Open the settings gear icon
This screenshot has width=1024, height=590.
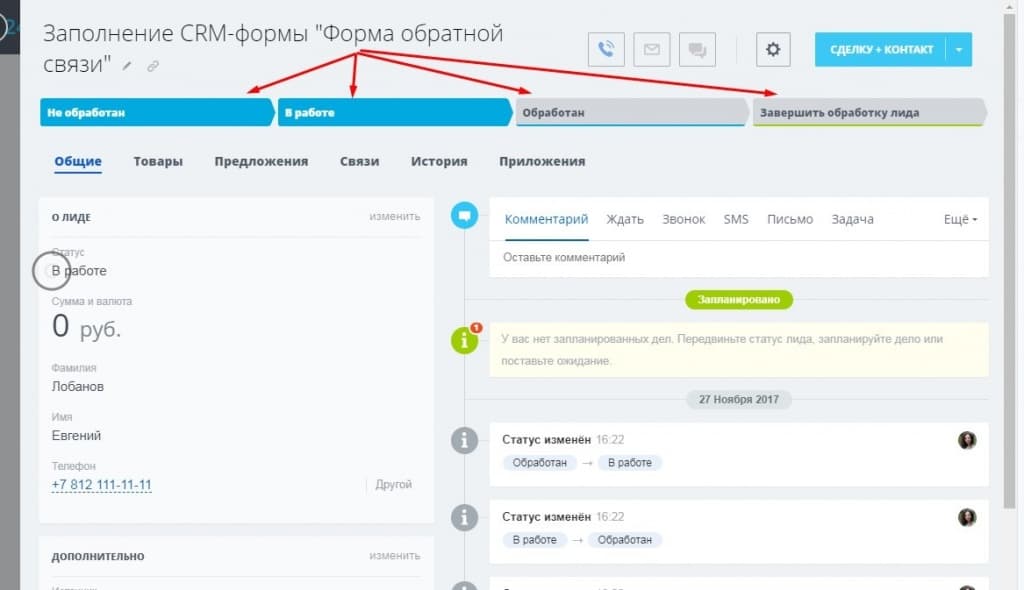pyautogui.click(x=772, y=48)
